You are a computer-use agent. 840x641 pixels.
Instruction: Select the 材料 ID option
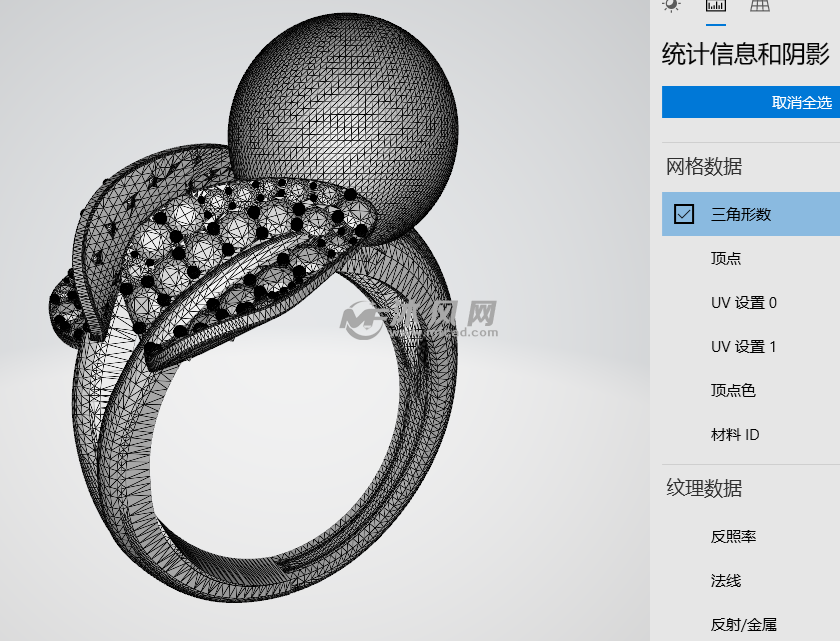coord(735,434)
